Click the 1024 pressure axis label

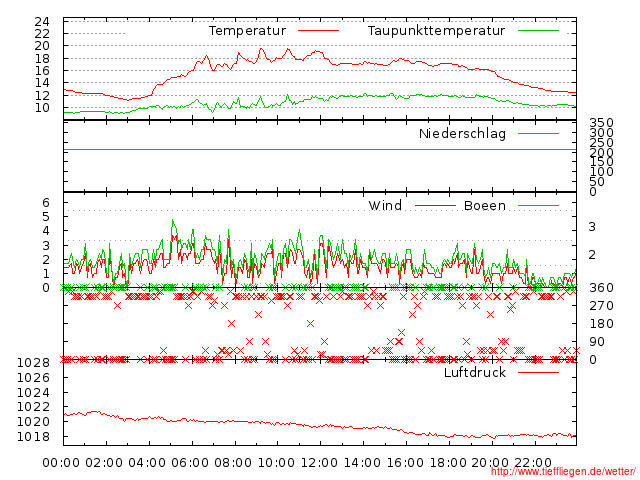33,393
